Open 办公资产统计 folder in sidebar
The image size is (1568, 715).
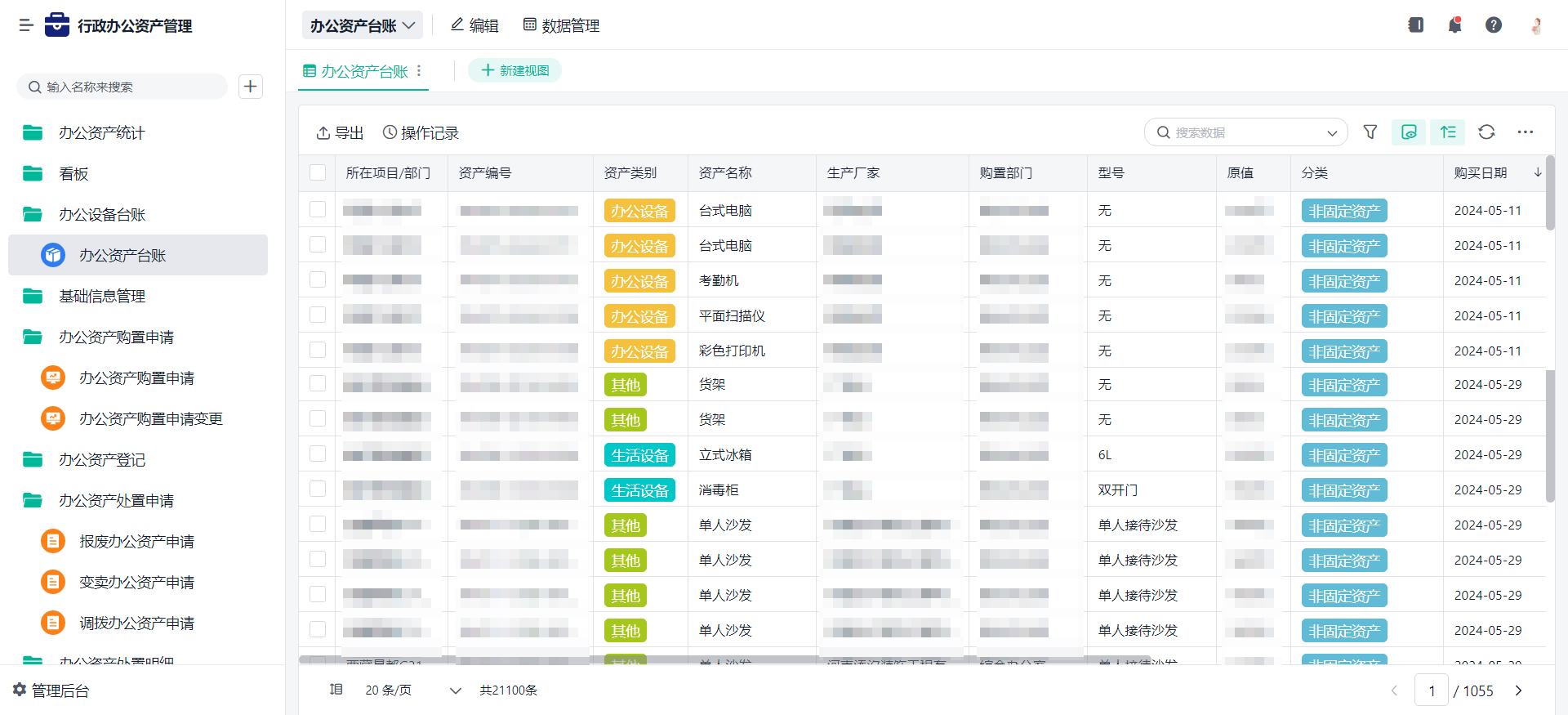tap(101, 132)
